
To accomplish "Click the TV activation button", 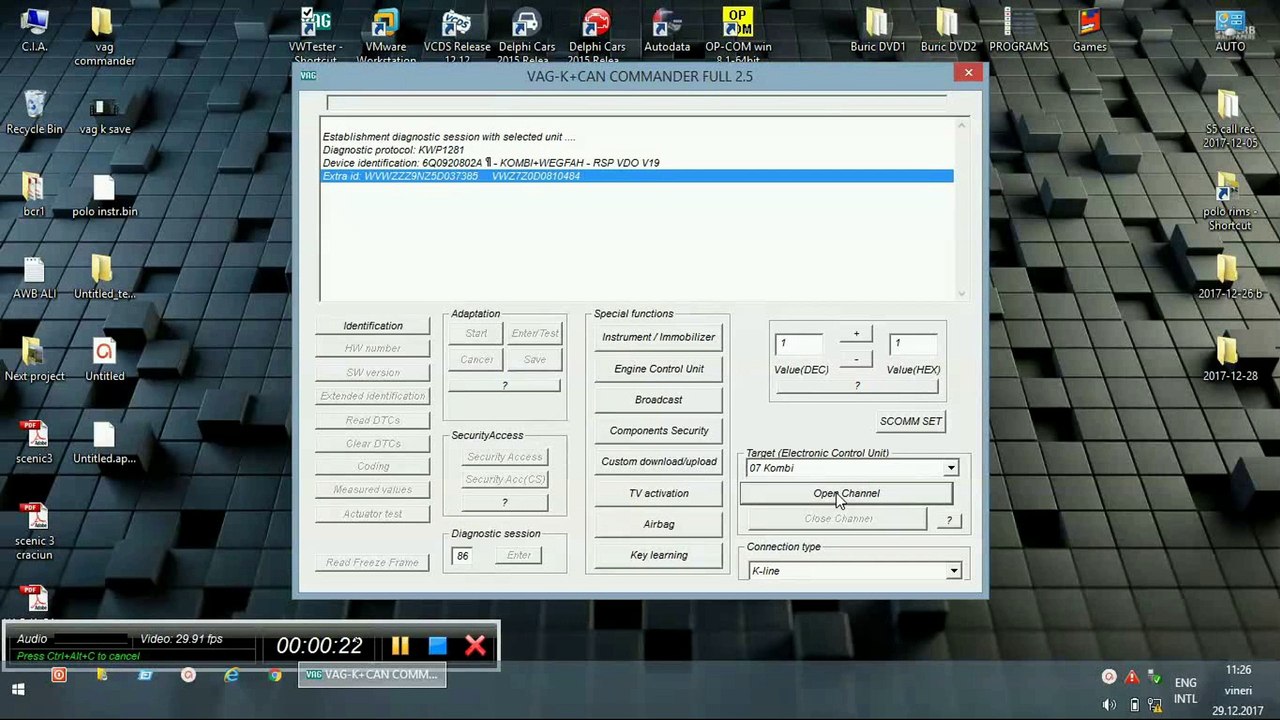I will 658,494.
